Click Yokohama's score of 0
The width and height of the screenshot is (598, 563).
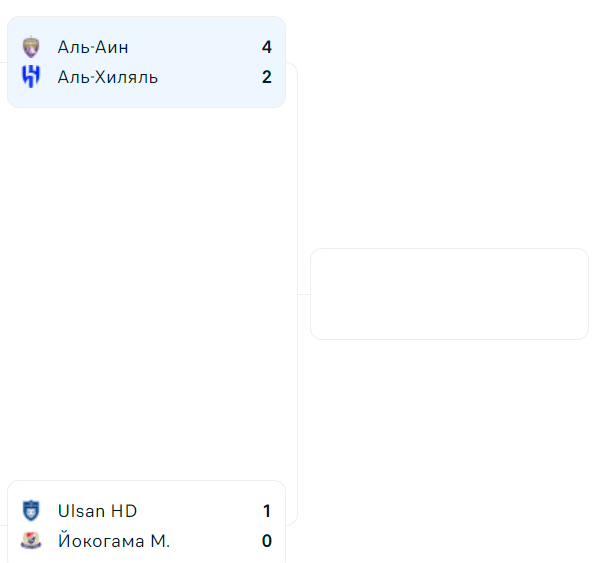[x=267, y=541]
